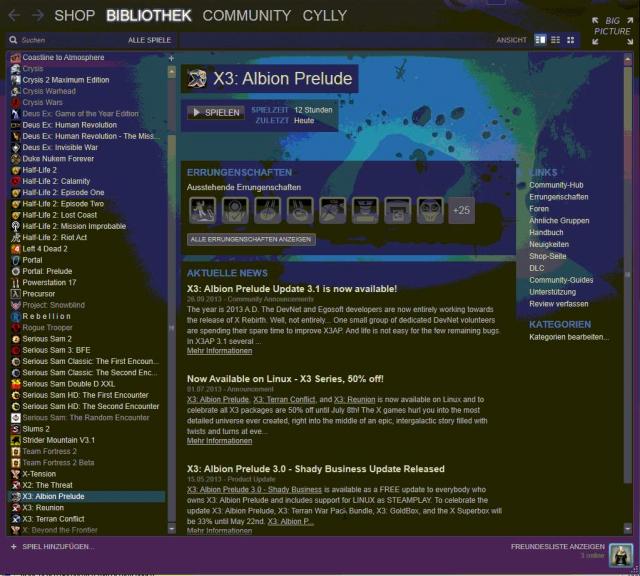Enter Big Picture mode
Screen dimensions: 640x576
[x=612, y=31]
